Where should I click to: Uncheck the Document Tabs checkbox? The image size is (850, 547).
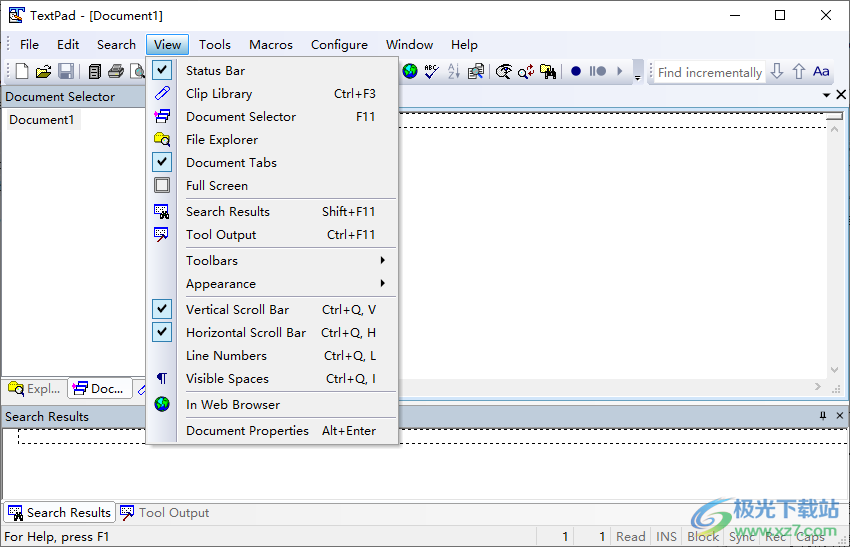point(162,162)
